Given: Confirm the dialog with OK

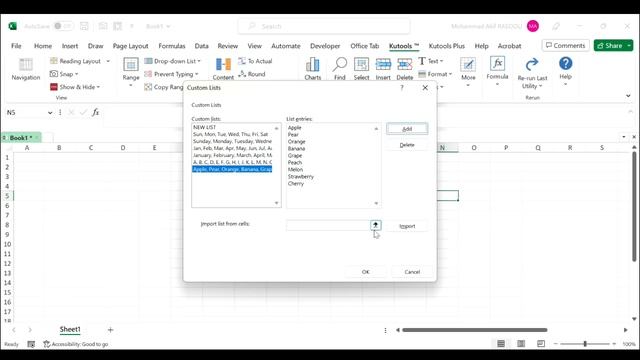Looking at the screenshot, I should tap(366, 271).
